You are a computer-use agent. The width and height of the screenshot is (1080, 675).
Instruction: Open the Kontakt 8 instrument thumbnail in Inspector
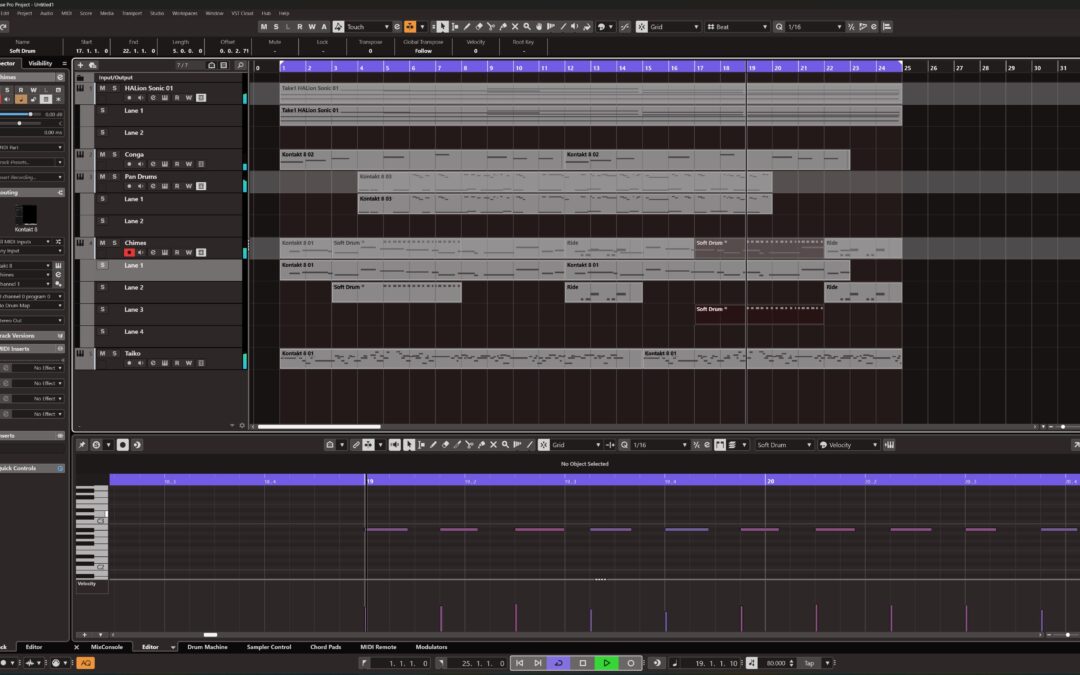point(28,214)
